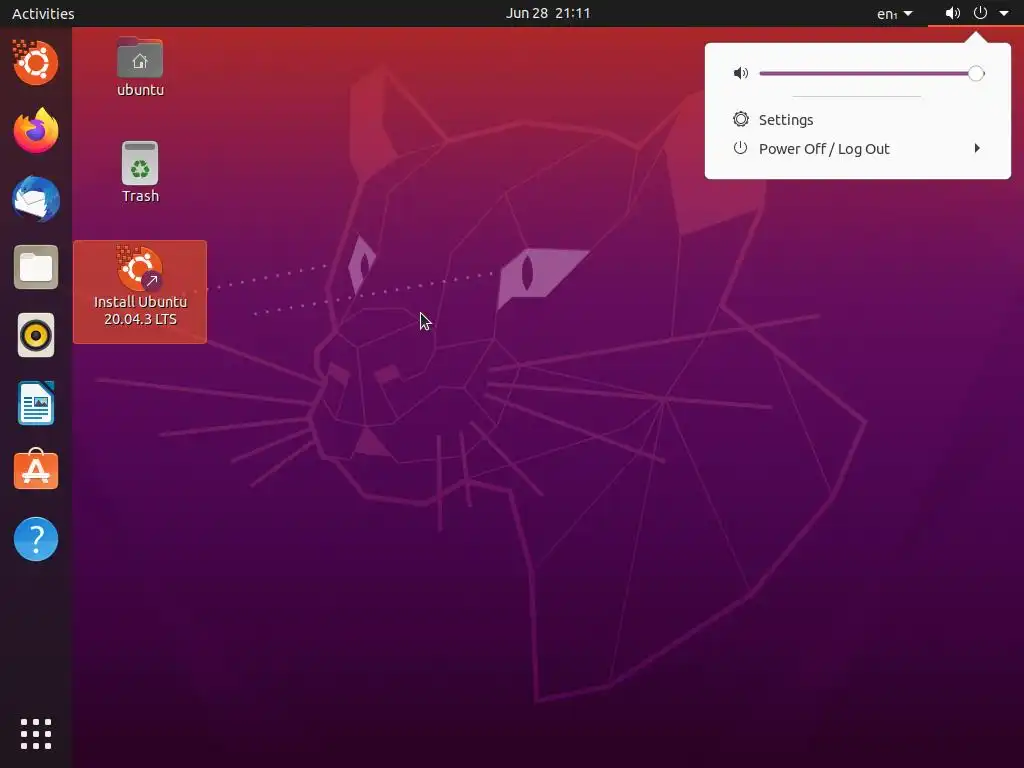Click the Trash label text
Screen dimensions: 1024x768
pyautogui.click(x=140, y=196)
